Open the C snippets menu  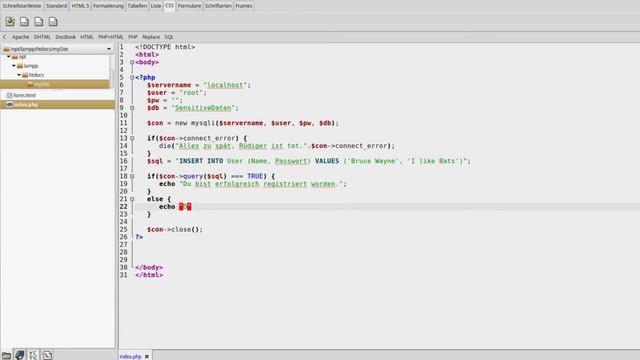pos(5,37)
